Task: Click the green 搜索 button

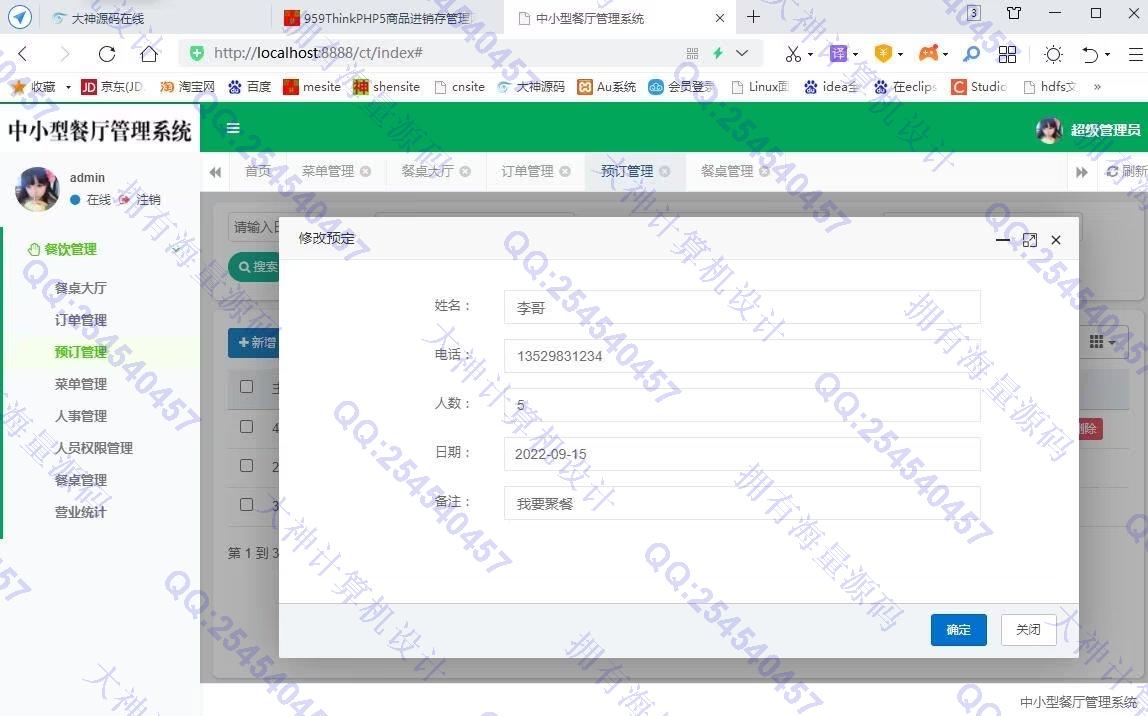Action: 256,267
